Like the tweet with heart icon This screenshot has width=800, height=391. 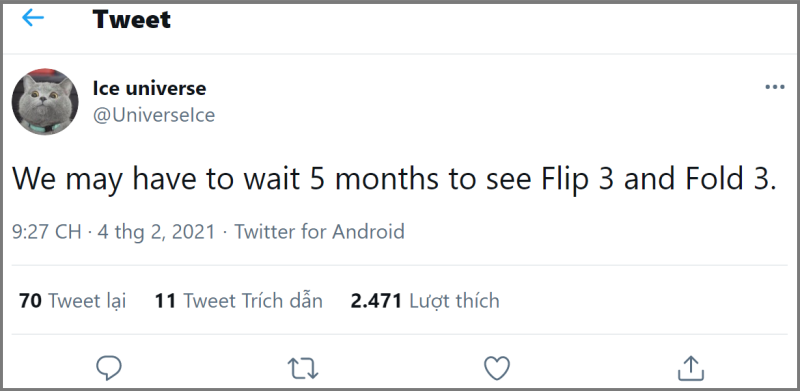click(497, 368)
